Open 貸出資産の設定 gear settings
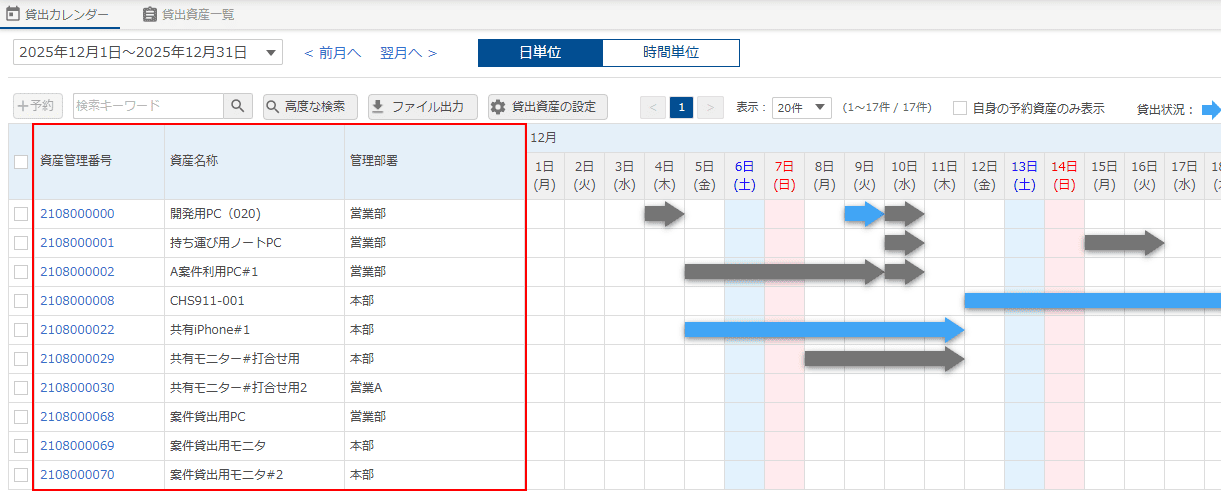1221x492 pixels. (547, 107)
